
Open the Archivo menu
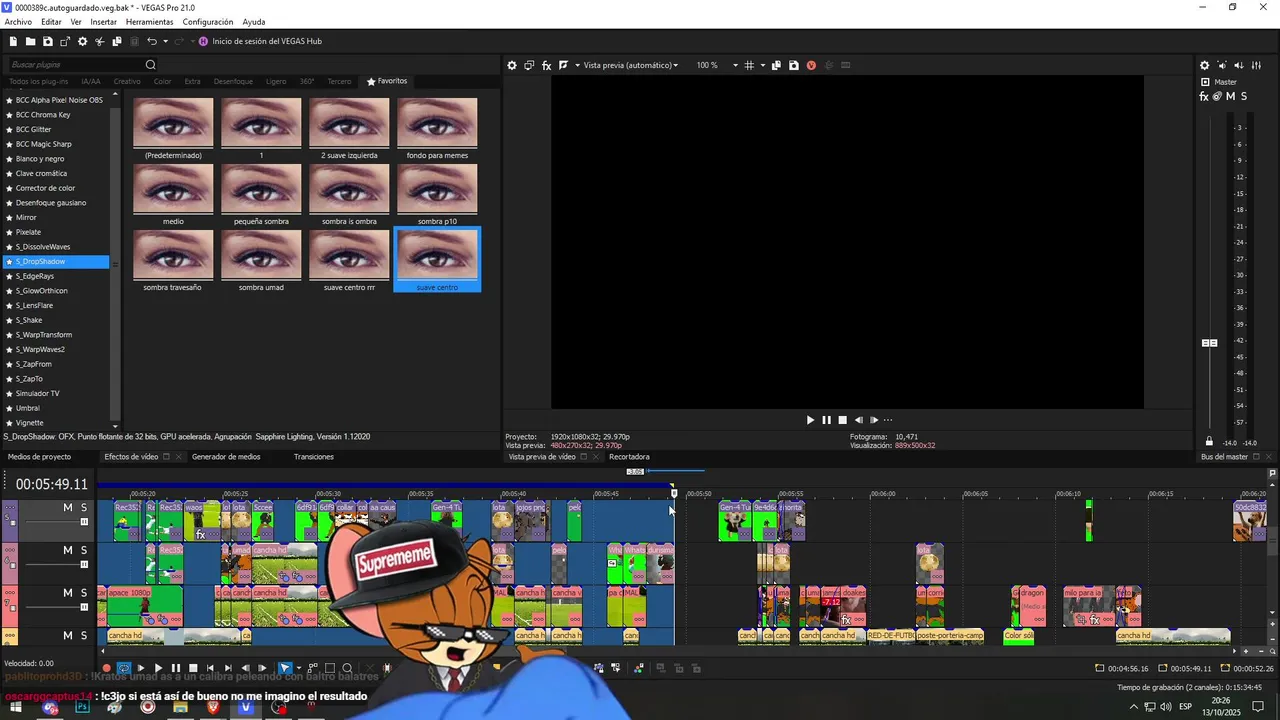18,22
